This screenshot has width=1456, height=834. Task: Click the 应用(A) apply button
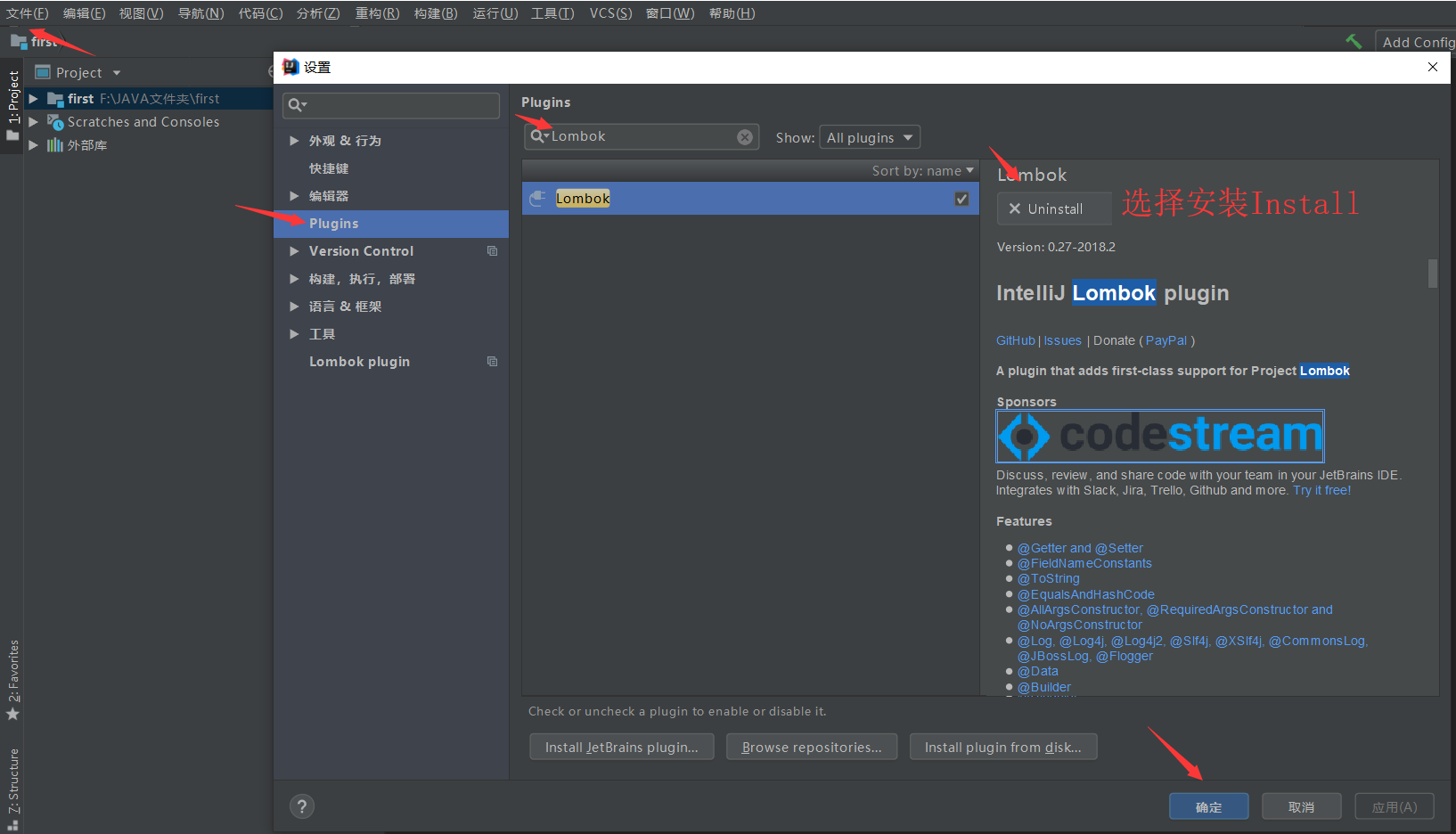[1395, 806]
